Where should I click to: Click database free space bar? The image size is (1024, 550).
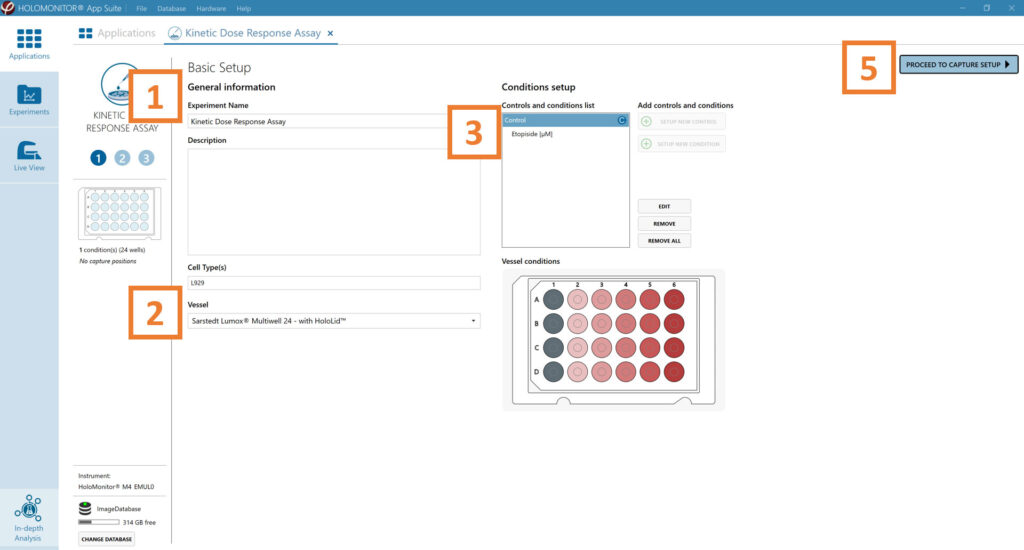pos(99,523)
